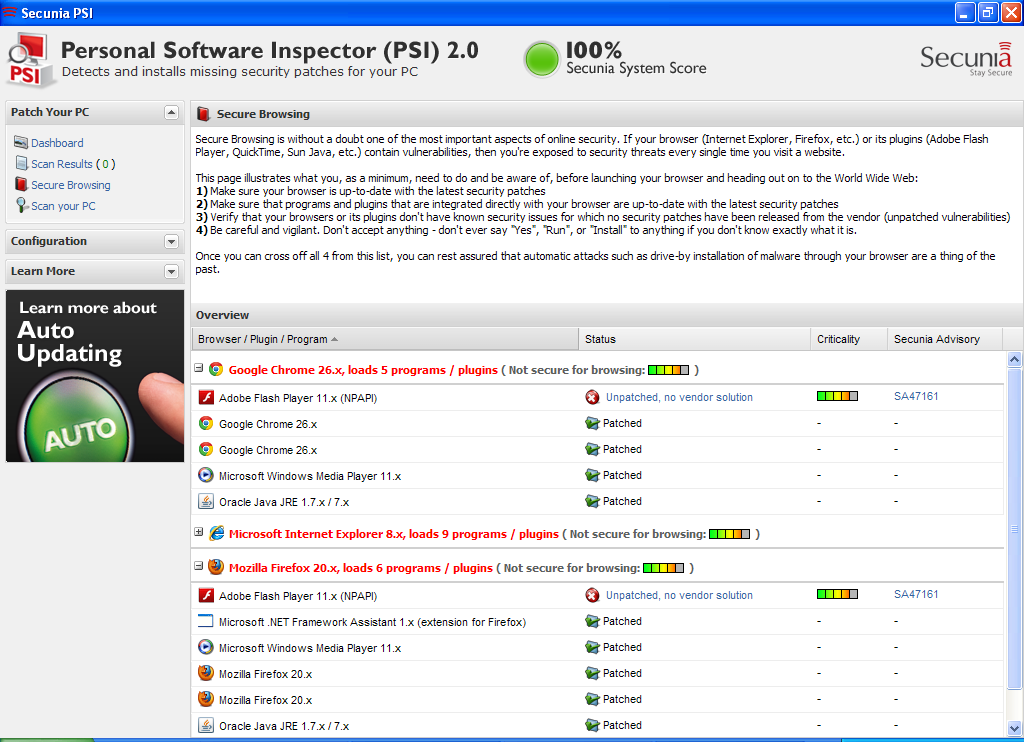This screenshot has height=742, width=1024.
Task: Click the Google Chrome group icon
Action: (216, 370)
